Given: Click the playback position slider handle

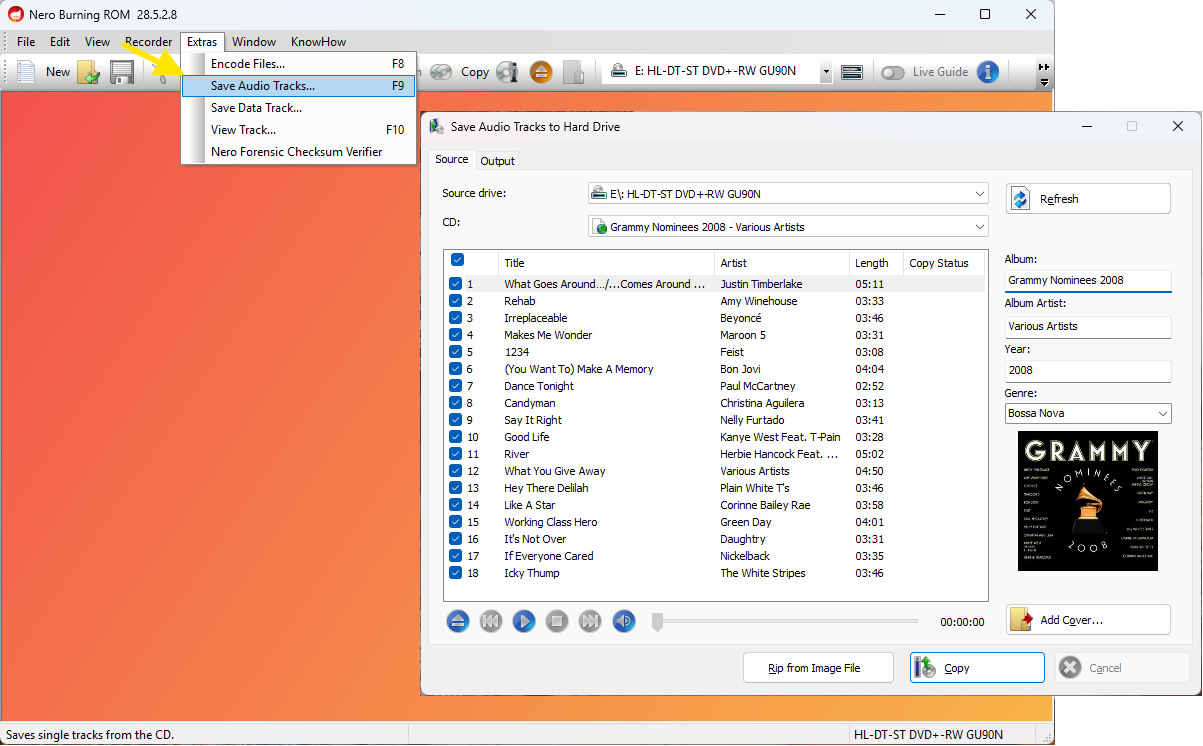Looking at the screenshot, I should click(657, 622).
